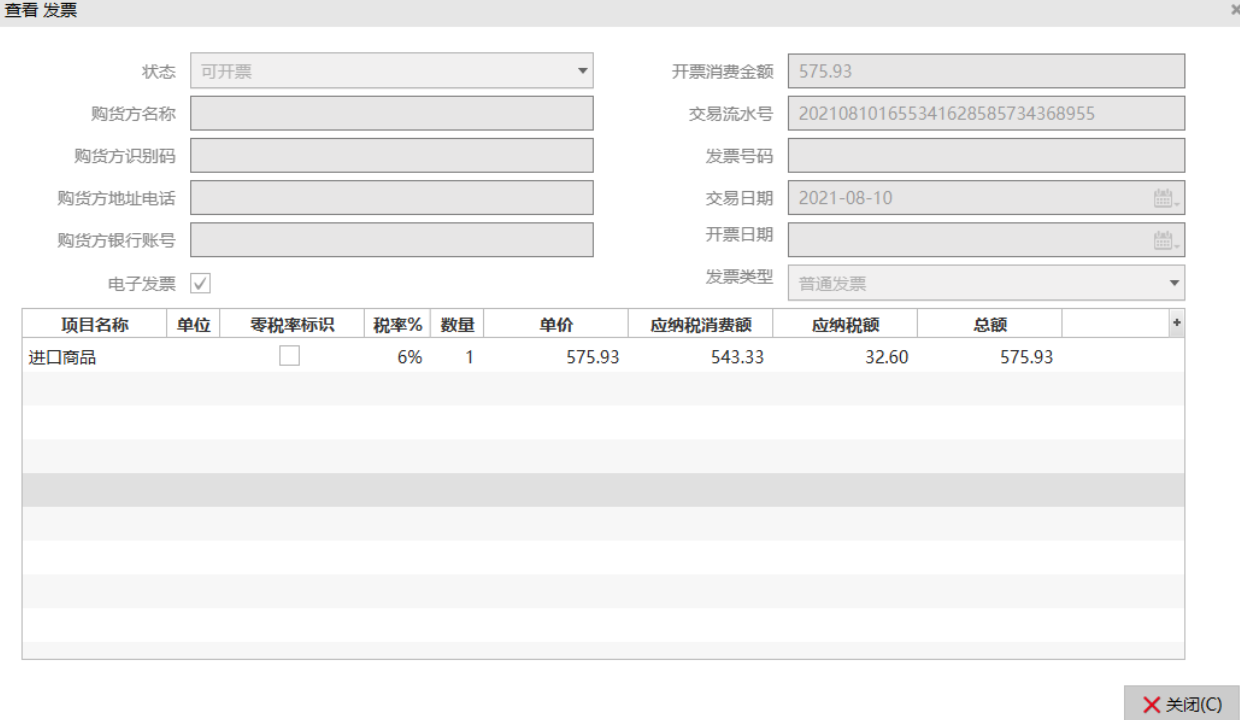The width and height of the screenshot is (1240, 720).
Task: Open the 状态 dropdown
Action: [x=582, y=72]
